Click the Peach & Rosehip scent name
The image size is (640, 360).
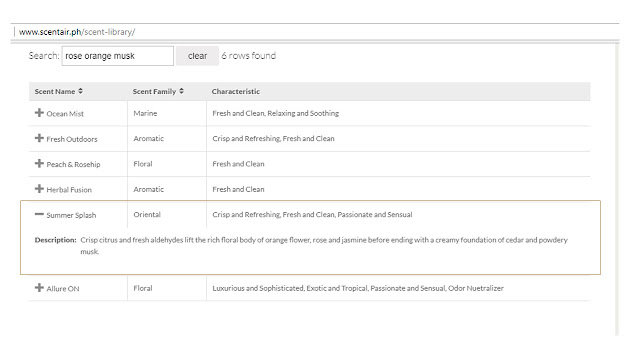coord(73,164)
